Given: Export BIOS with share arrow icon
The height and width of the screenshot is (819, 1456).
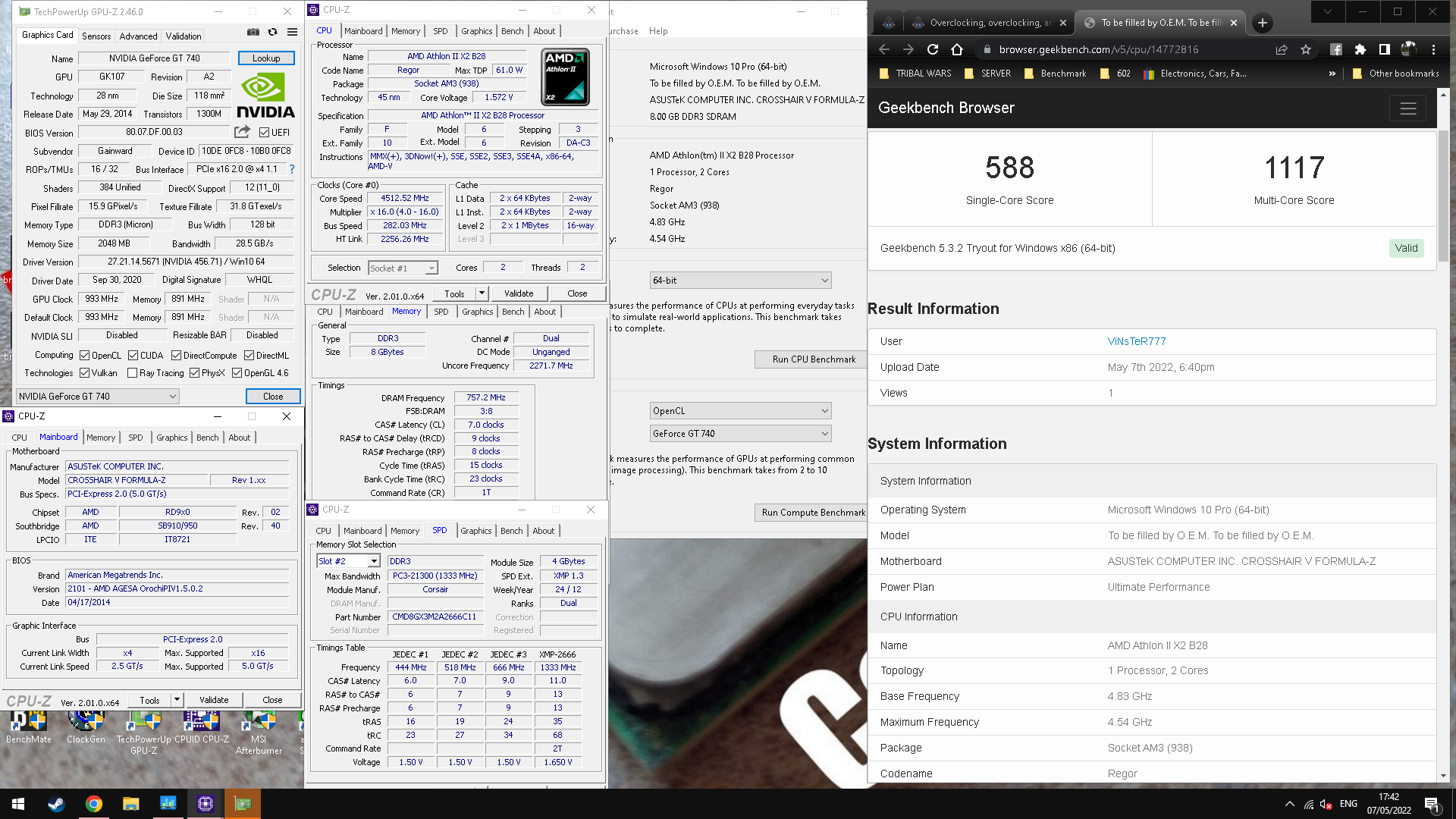Looking at the screenshot, I should coord(242,132).
